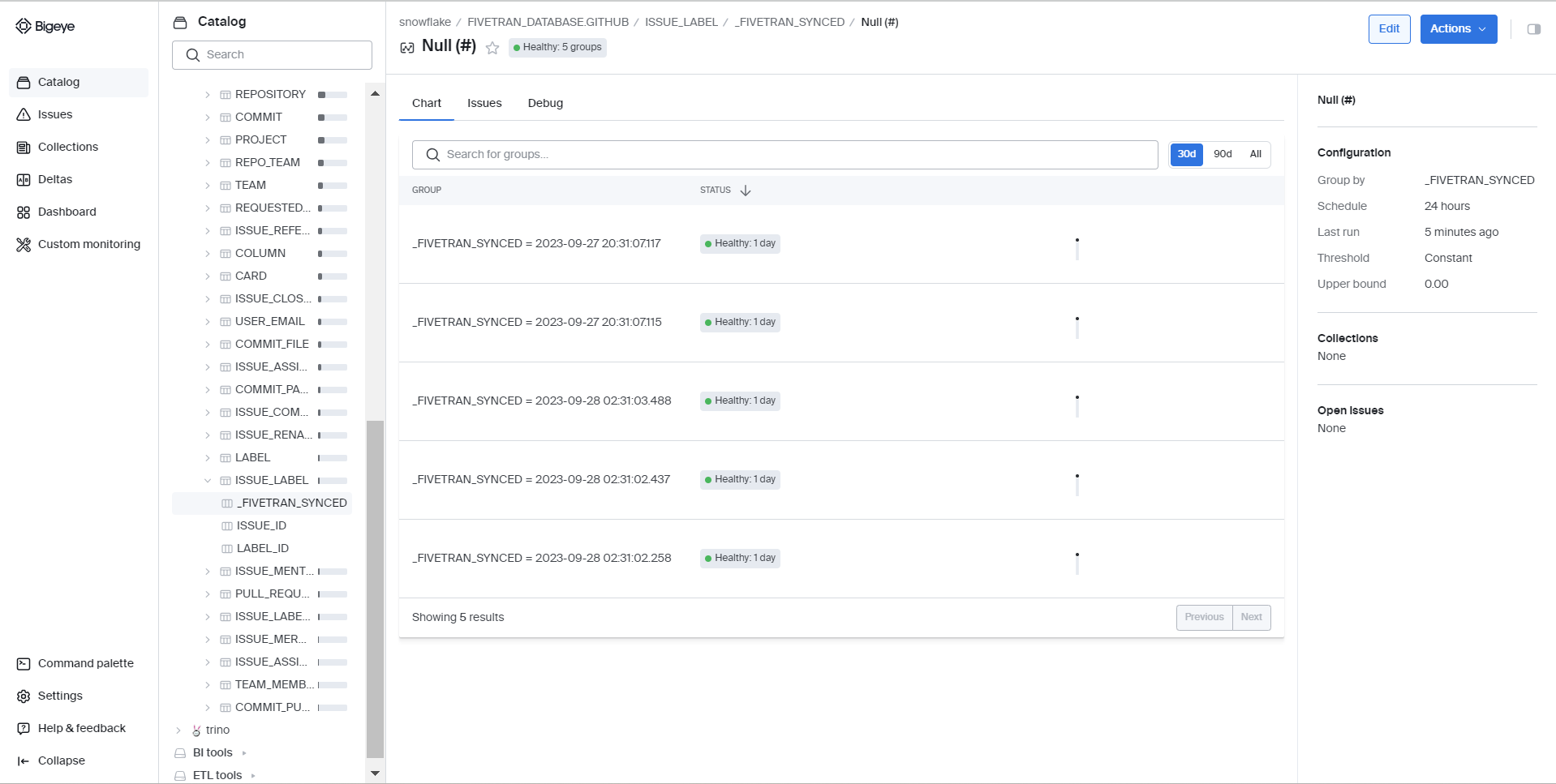Open the Deltas compare icon
Screen dimensions: 1556x784
[24, 179]
